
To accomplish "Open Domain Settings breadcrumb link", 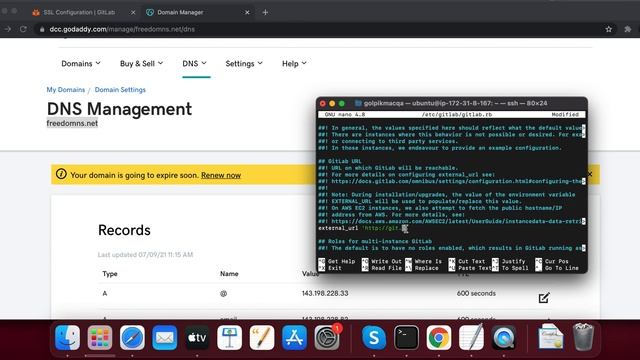I will click(120, 90).
